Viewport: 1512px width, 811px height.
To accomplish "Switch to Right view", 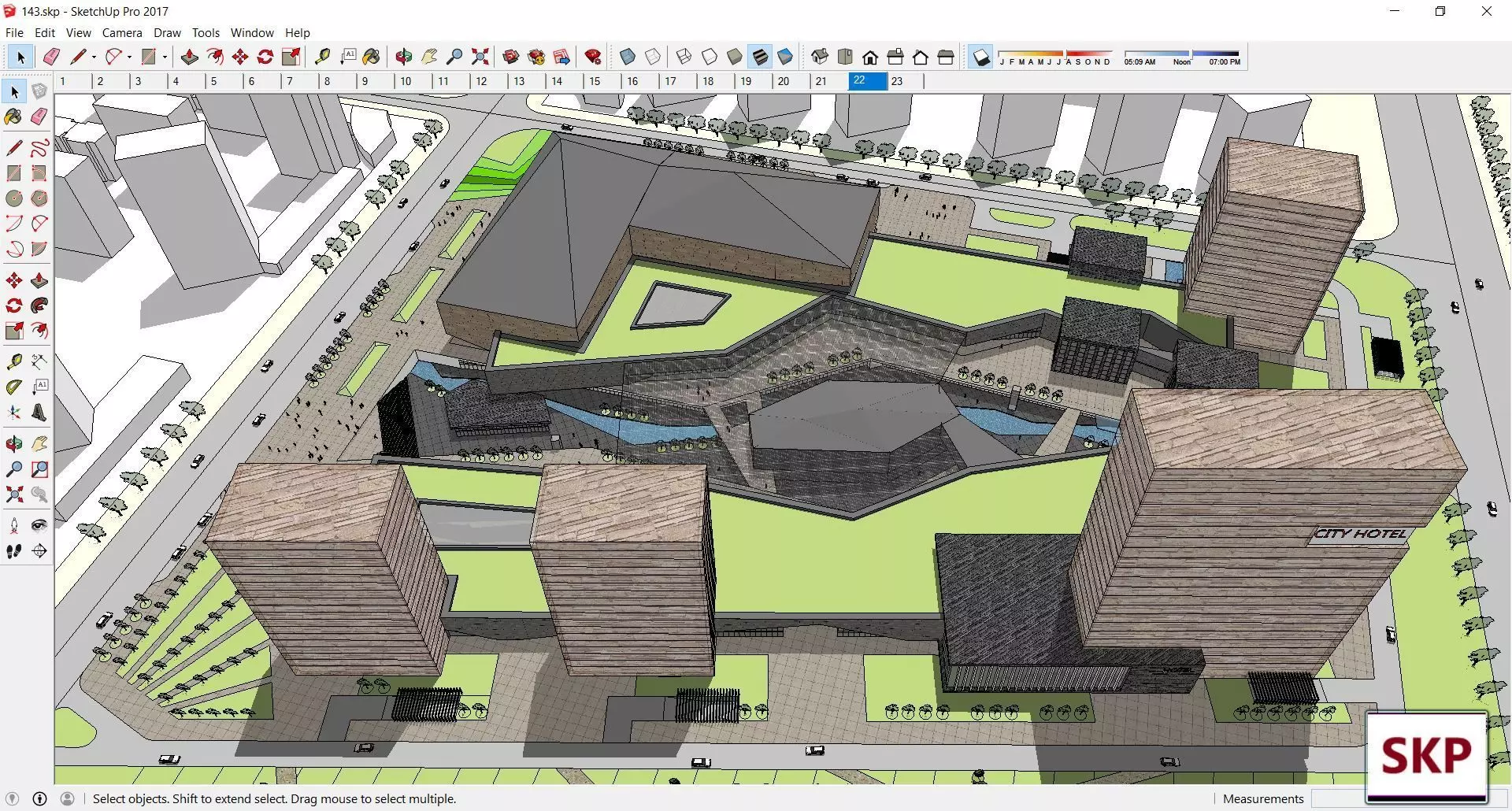I will (x=895, y=57).
